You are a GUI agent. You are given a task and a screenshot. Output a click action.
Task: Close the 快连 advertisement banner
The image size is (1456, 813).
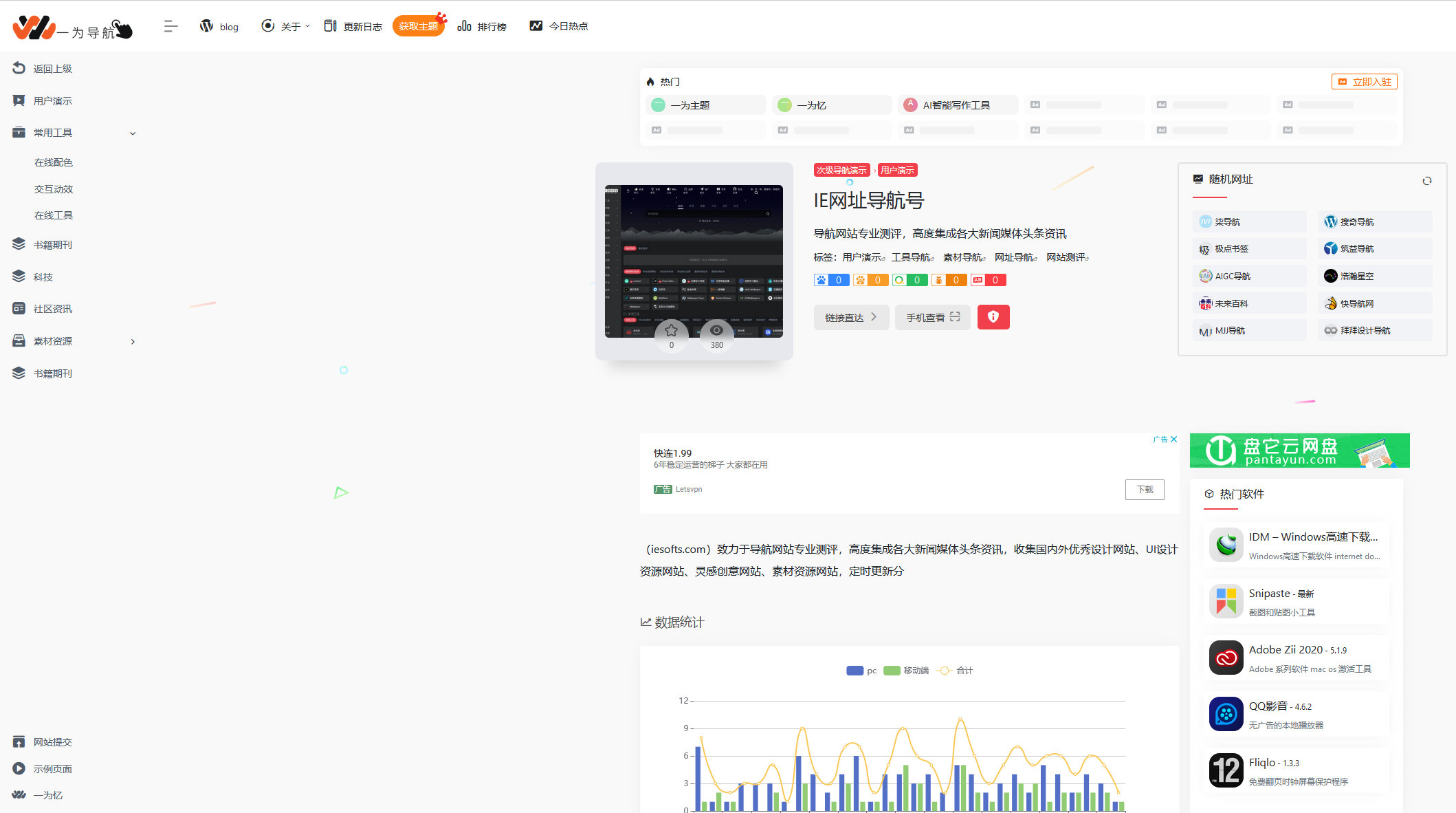(x=1174, y=440)
